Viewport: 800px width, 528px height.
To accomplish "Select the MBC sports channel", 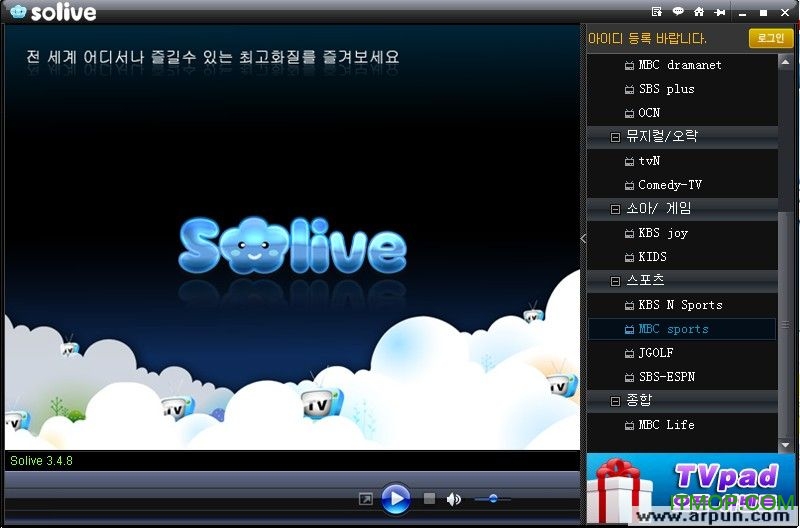I will [682, 329].
